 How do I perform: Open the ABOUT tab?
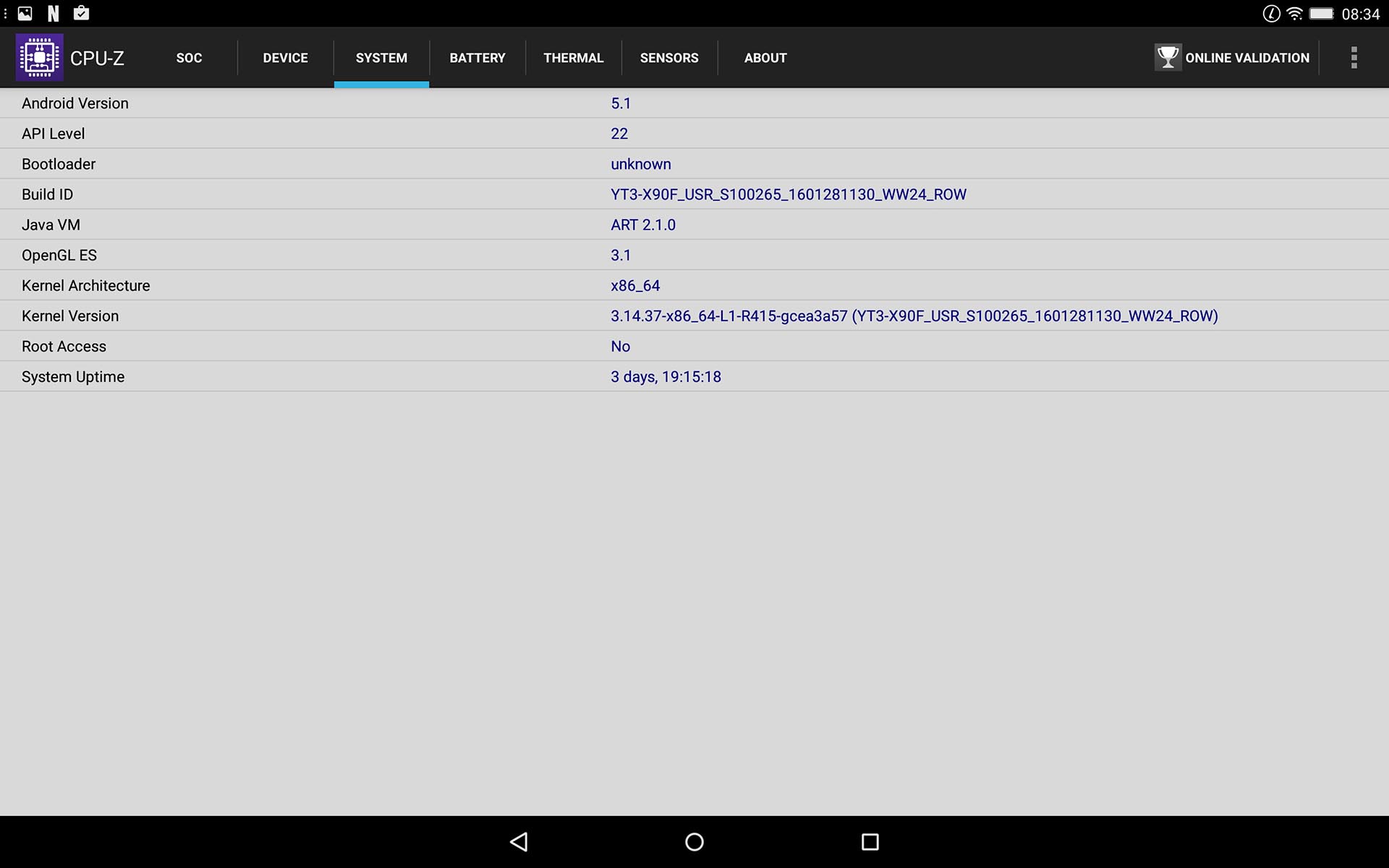click(765, 58)
